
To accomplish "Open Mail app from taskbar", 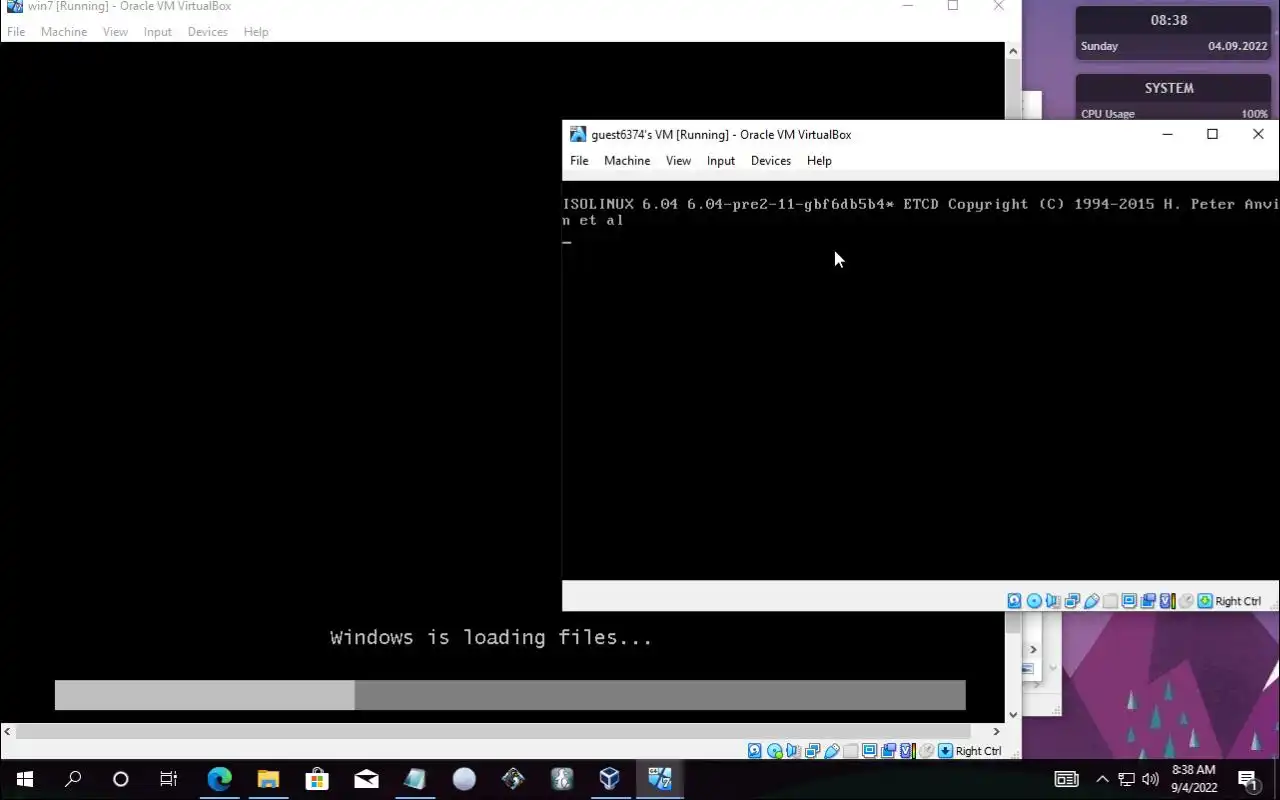I will tap(366, 779).
